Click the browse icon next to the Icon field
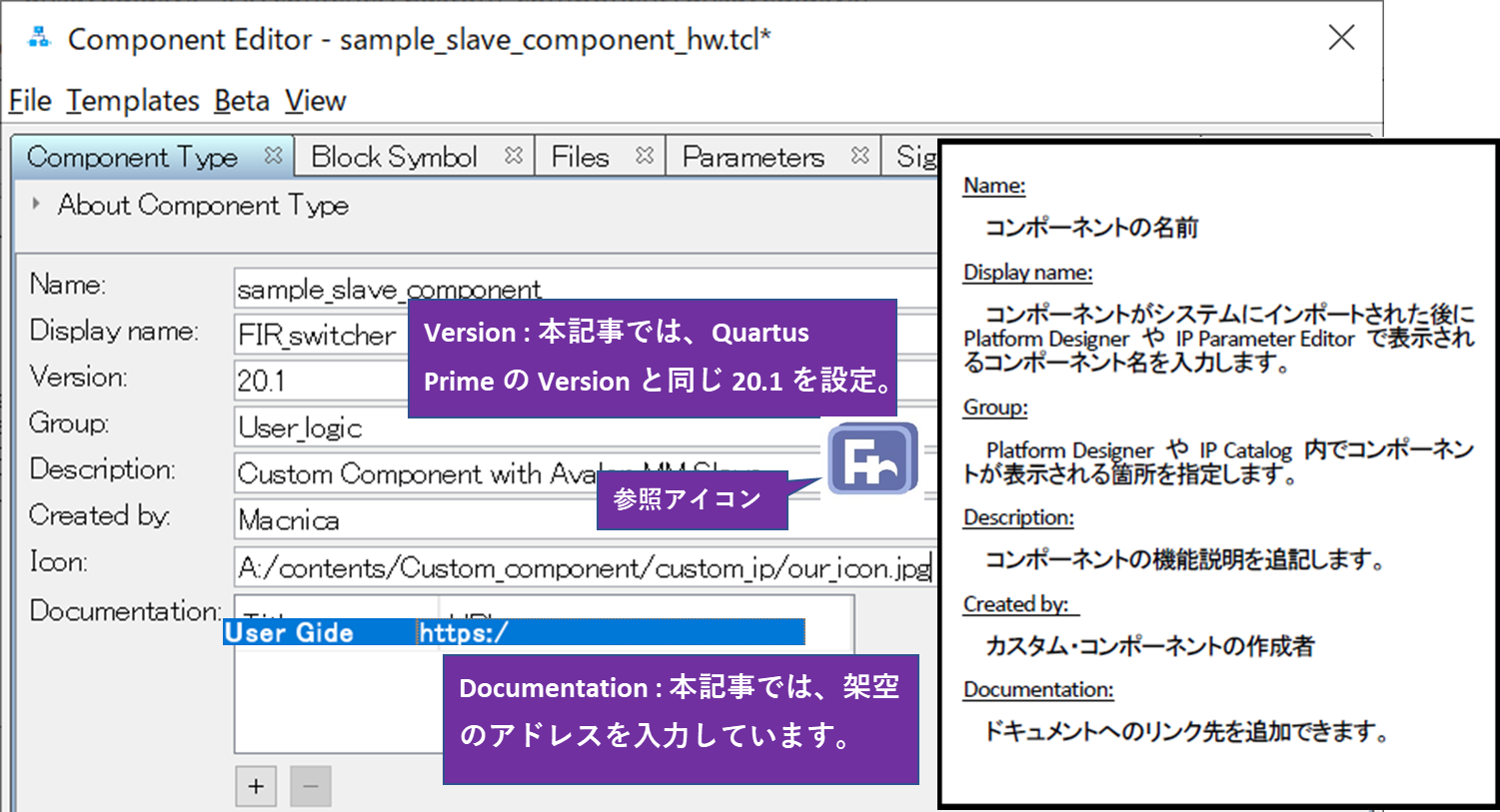 (x=870, y=459)
